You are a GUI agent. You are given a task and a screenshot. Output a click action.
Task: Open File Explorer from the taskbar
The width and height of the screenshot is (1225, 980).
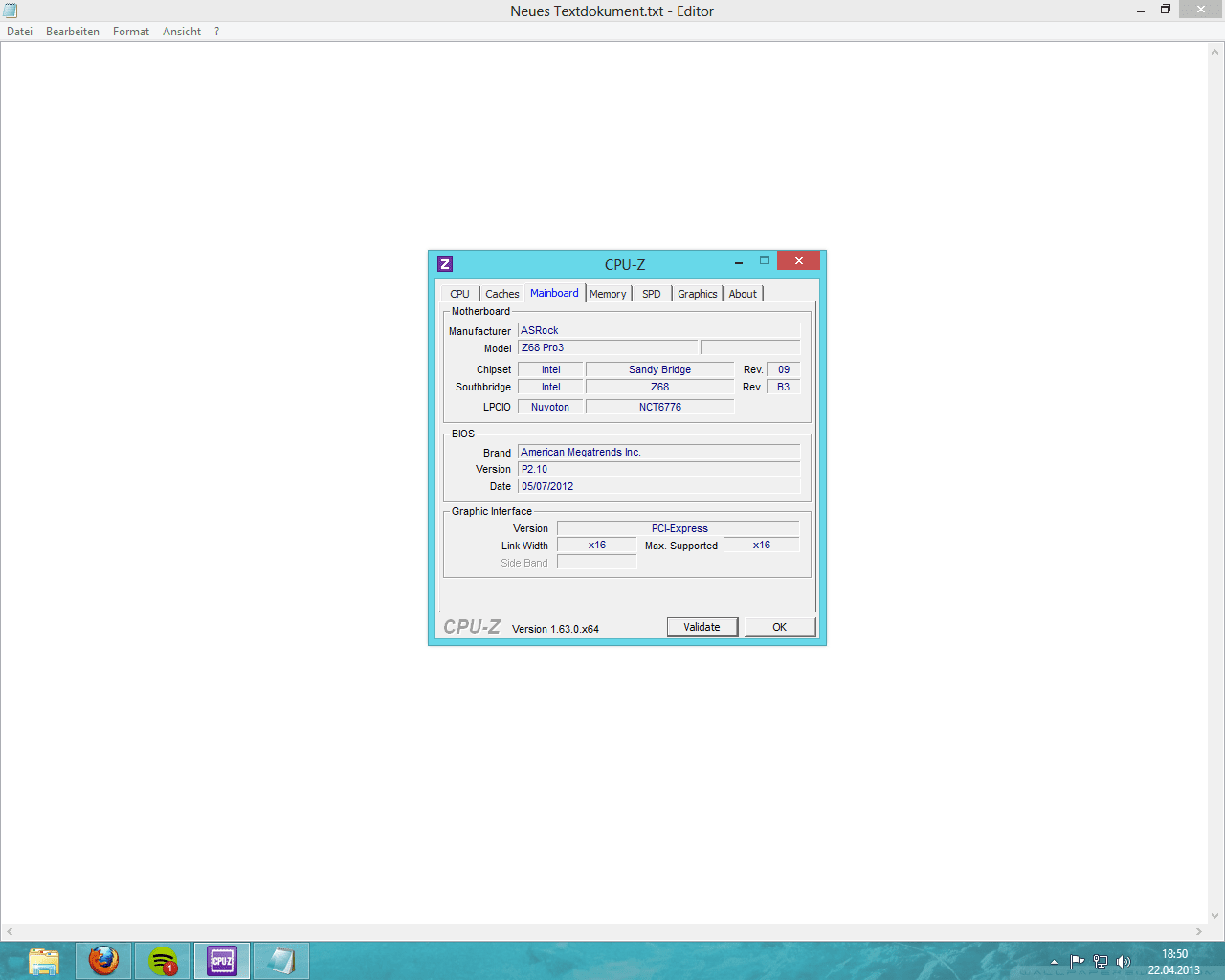44,961
